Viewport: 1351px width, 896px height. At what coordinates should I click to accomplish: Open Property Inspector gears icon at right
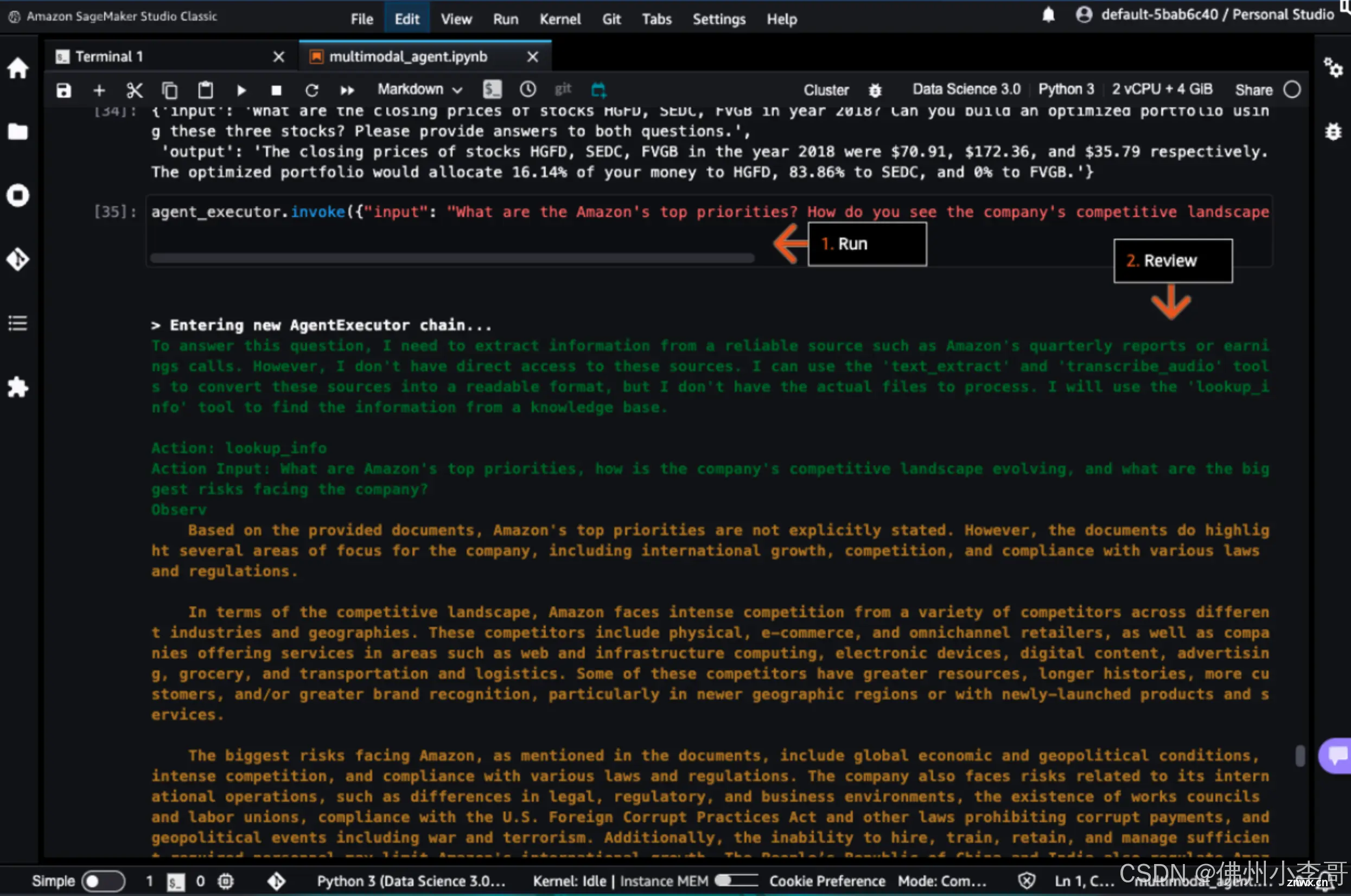click(1333, 68)
